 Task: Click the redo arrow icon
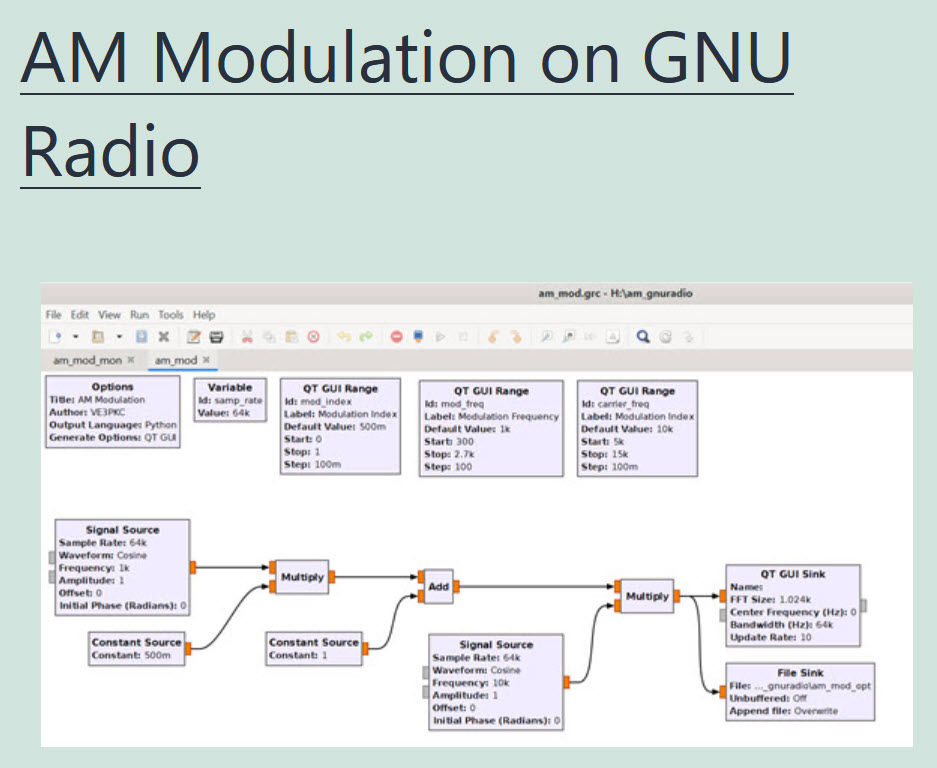[365, 337]
